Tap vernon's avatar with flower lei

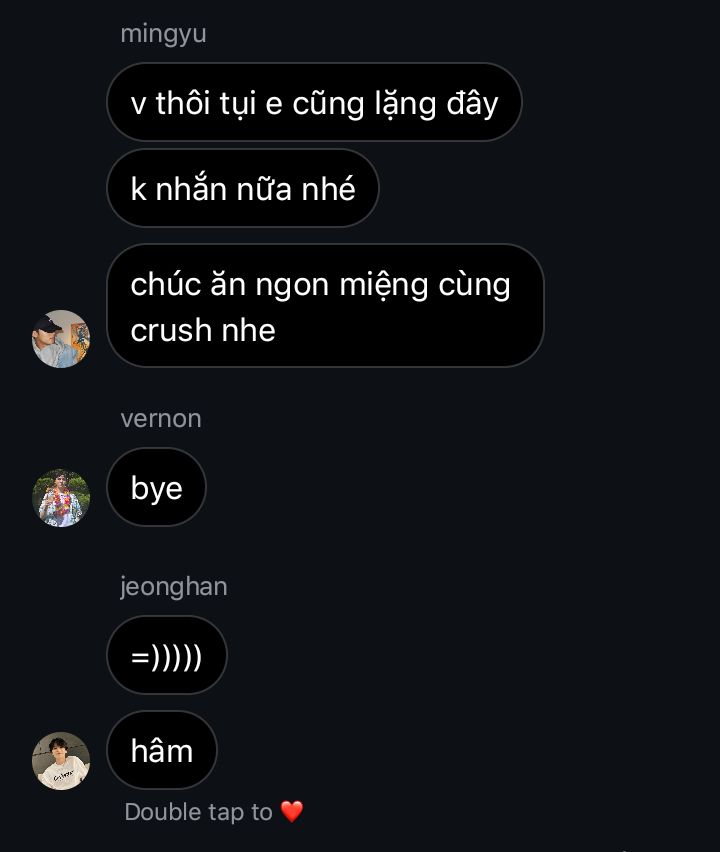click(61, 498)
